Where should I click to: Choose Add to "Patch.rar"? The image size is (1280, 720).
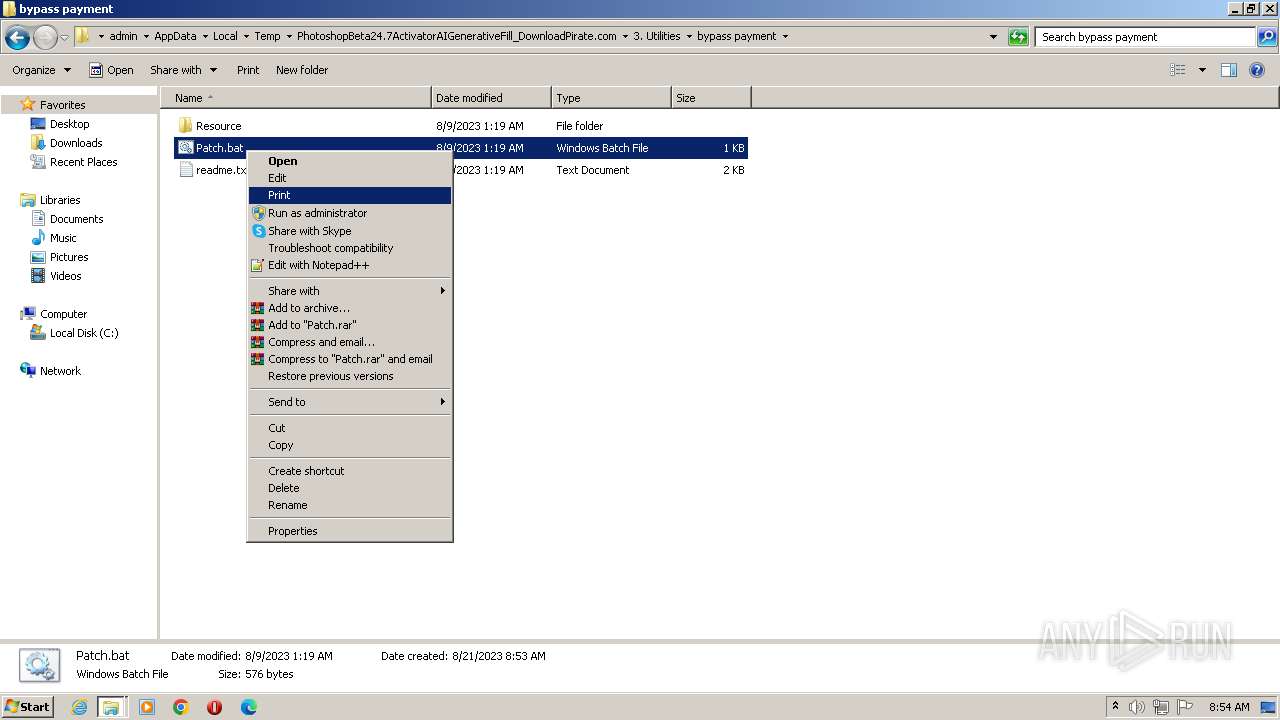pos(350,325)
